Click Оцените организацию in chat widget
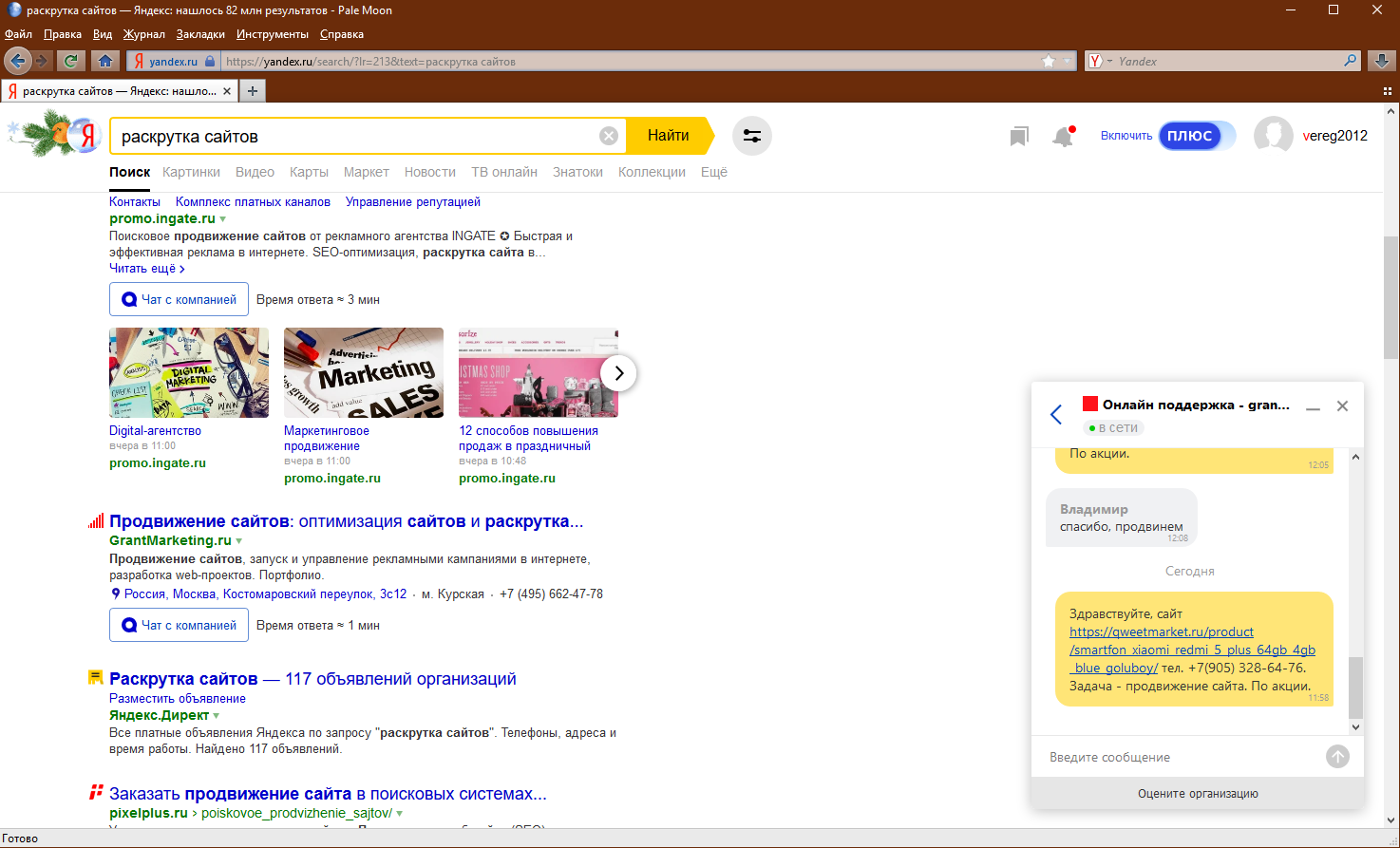The width and height of the screenshot is (1400, 848). pyautogui.click(x=1198, y=794)
